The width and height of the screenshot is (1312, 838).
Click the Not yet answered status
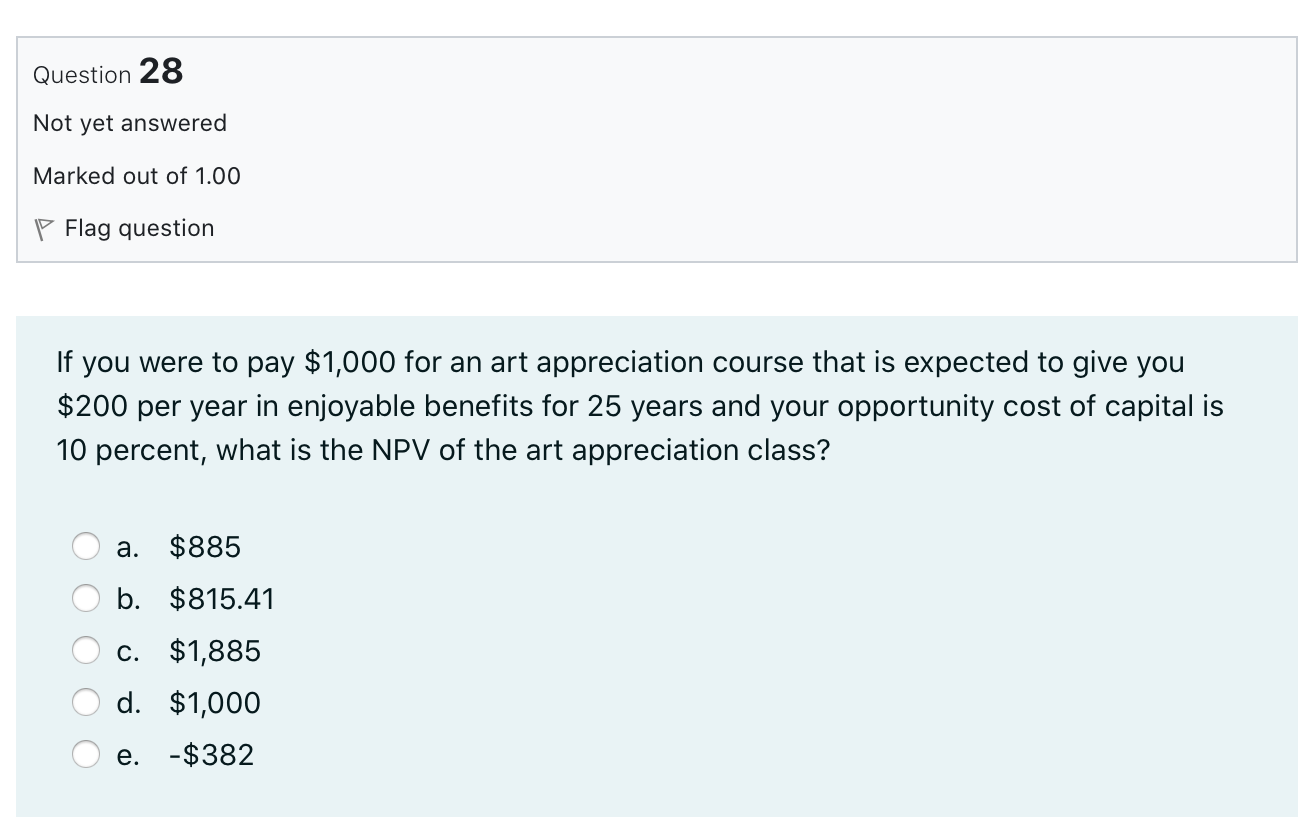[130, 123]
